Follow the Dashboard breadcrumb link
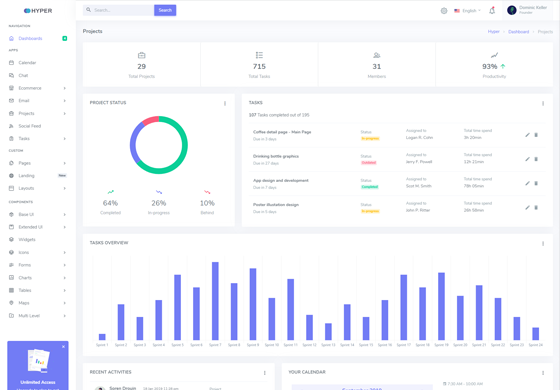 click(518, 31)
